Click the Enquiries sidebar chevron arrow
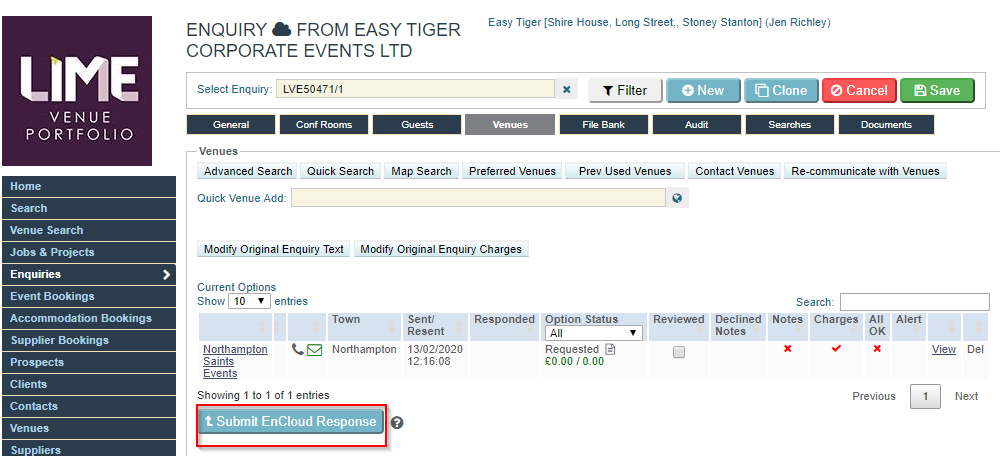 point(166,275)
